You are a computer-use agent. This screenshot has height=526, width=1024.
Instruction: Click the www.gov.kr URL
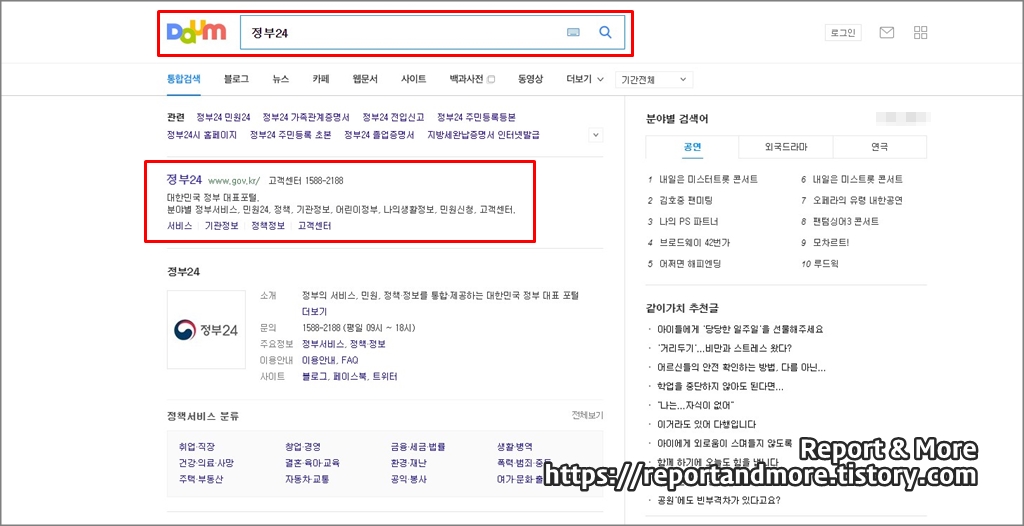coord(234,181)
